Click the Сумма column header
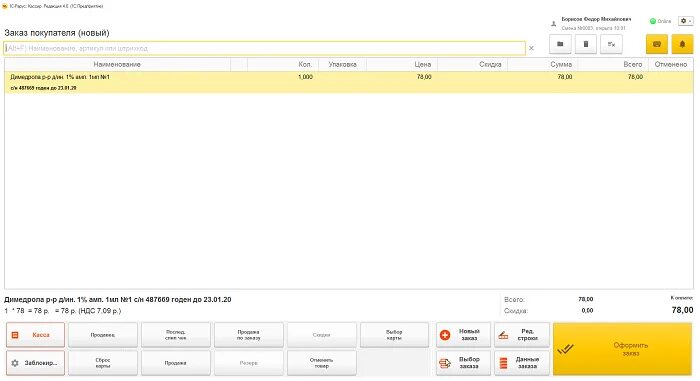The width and height of the screenshot is (700, 381). click(543, 65)
